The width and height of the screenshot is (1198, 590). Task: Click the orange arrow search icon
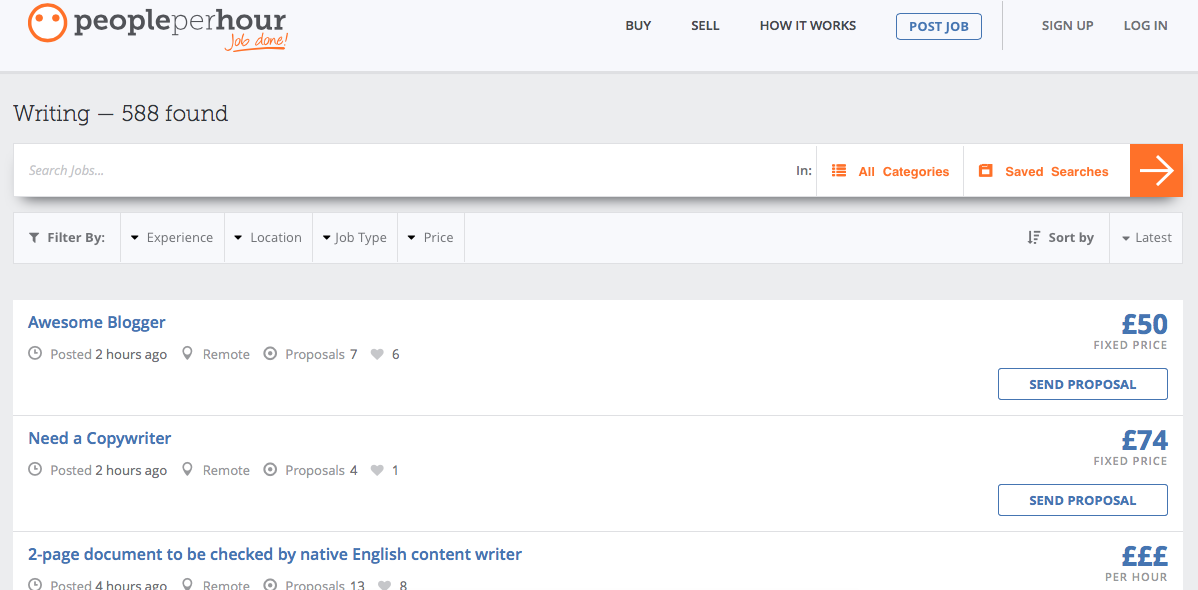pos(1156,170)
